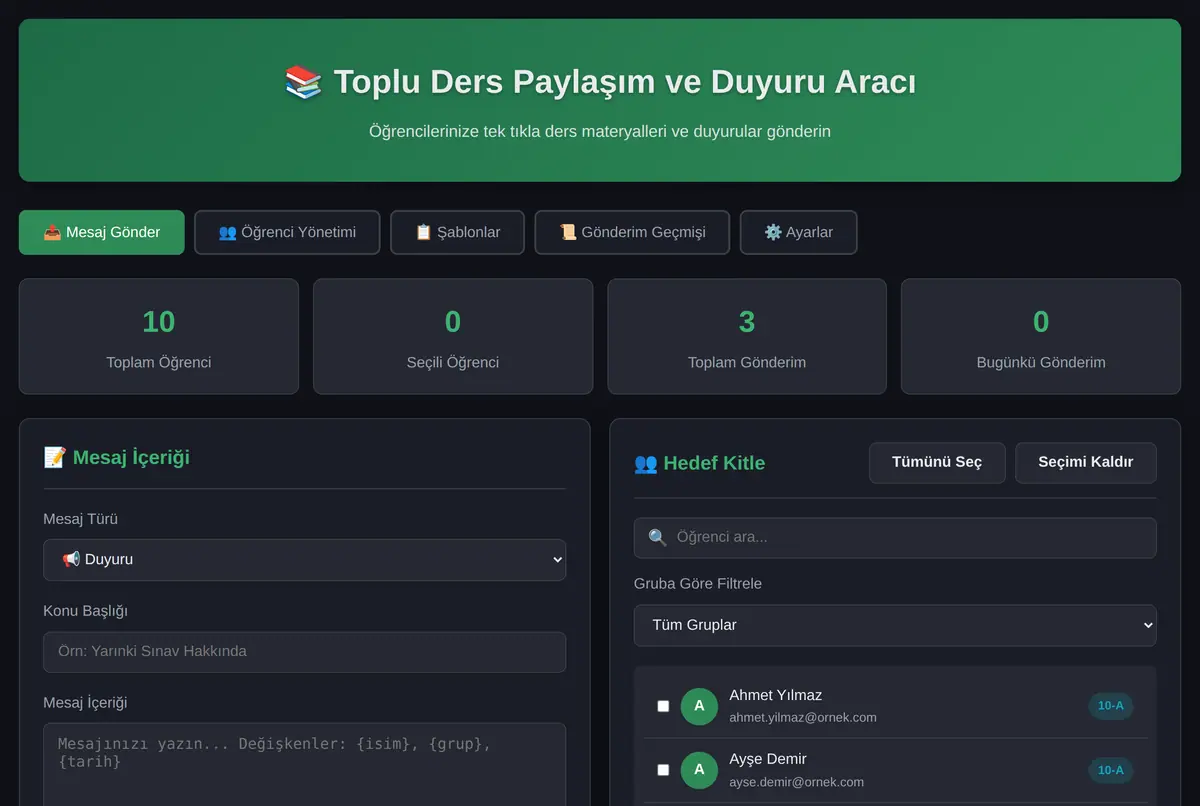This screenshot has width=1200, height=806.
Task: Click the magnifier icon in search field
Action: pyautogui.click(x=657, y=538)
